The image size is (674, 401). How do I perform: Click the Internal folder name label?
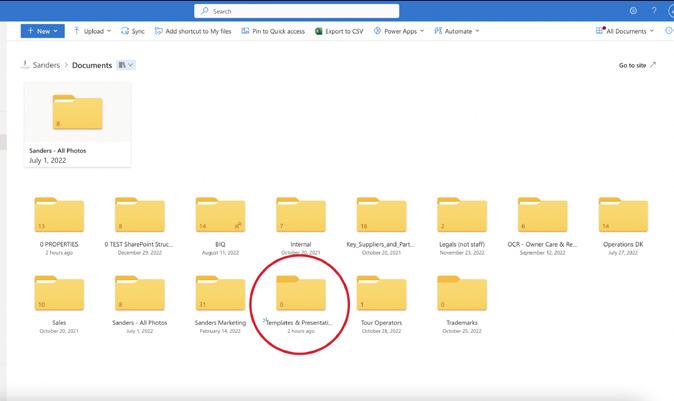[x=301, y=244]
